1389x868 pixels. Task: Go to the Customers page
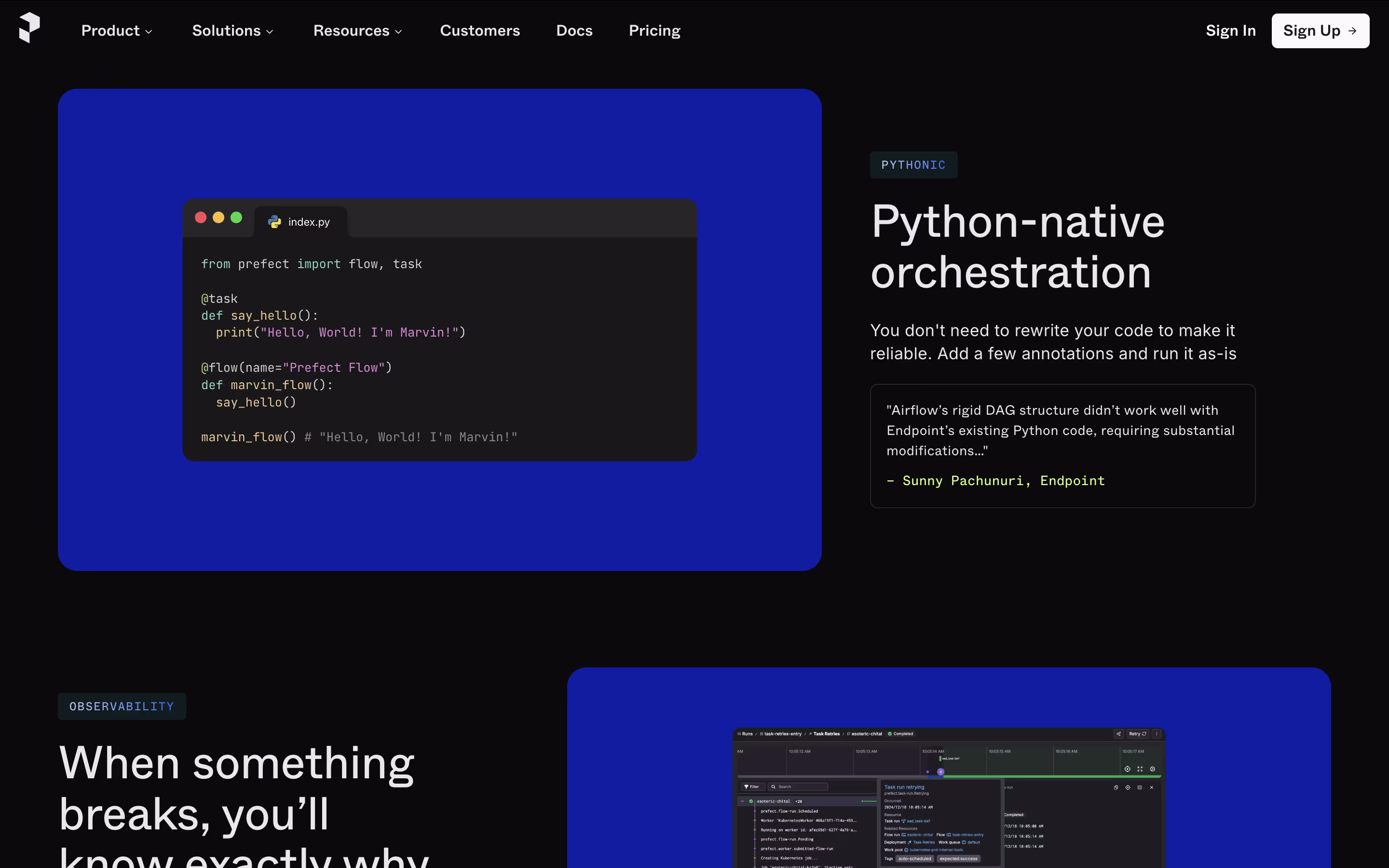coord(480,30)
